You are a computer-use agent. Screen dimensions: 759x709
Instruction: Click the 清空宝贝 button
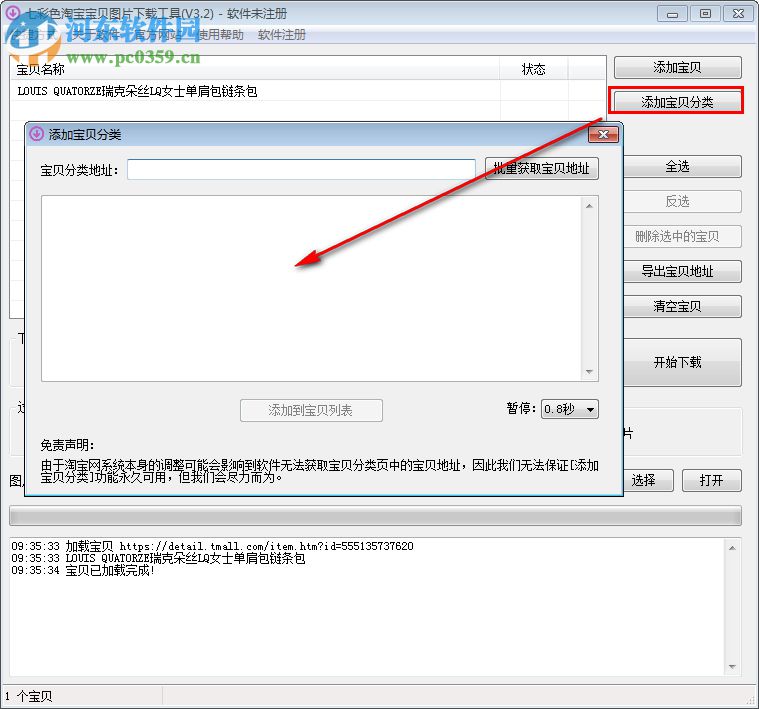coord(682,306)
